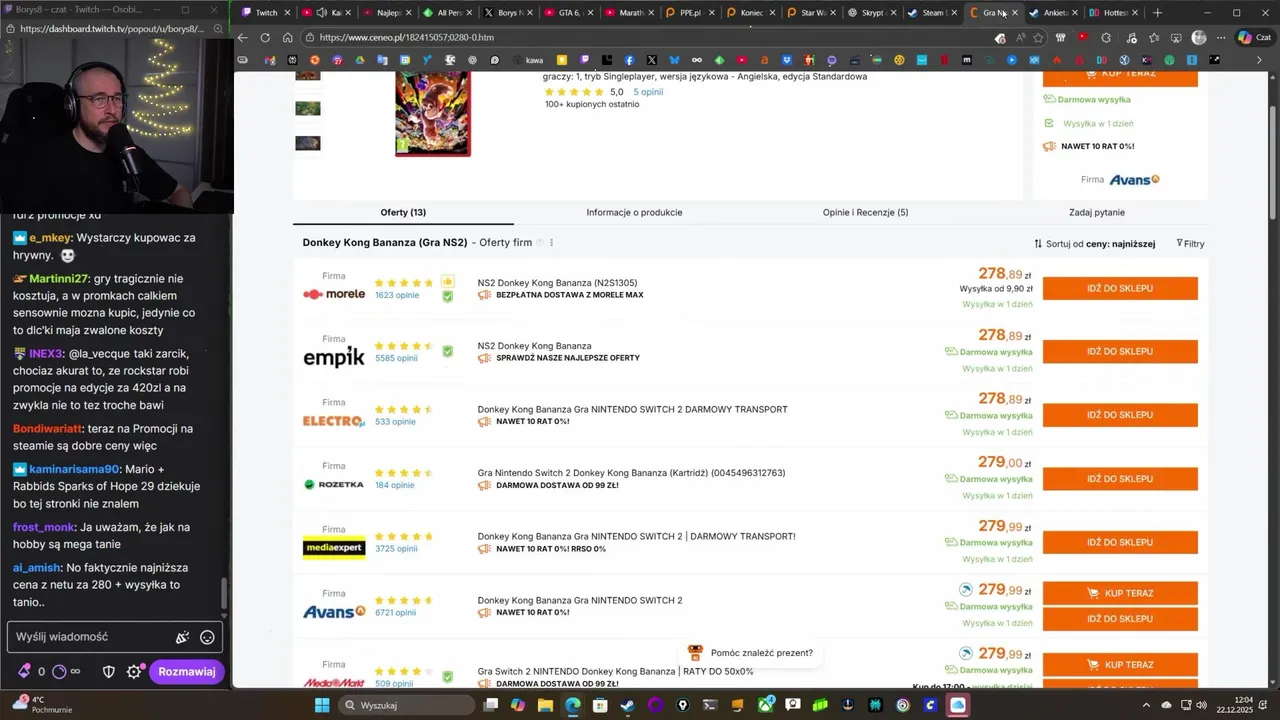Click KUP TERAZ in the Avans row
This screenshot has height=720, width=1280.
point(1120,593)
